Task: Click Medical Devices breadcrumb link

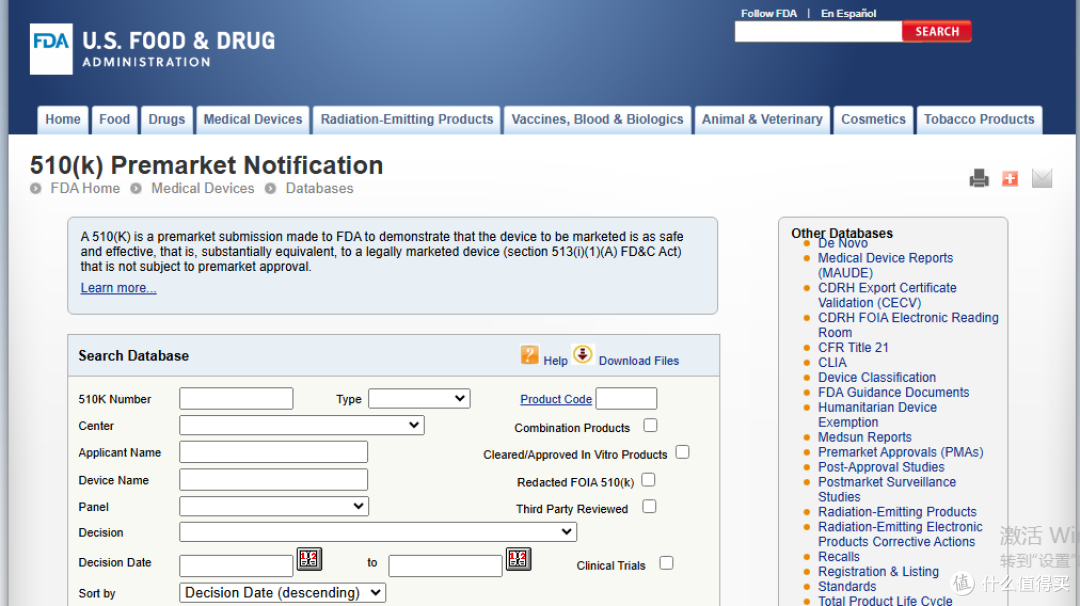Action: (202, 189)
